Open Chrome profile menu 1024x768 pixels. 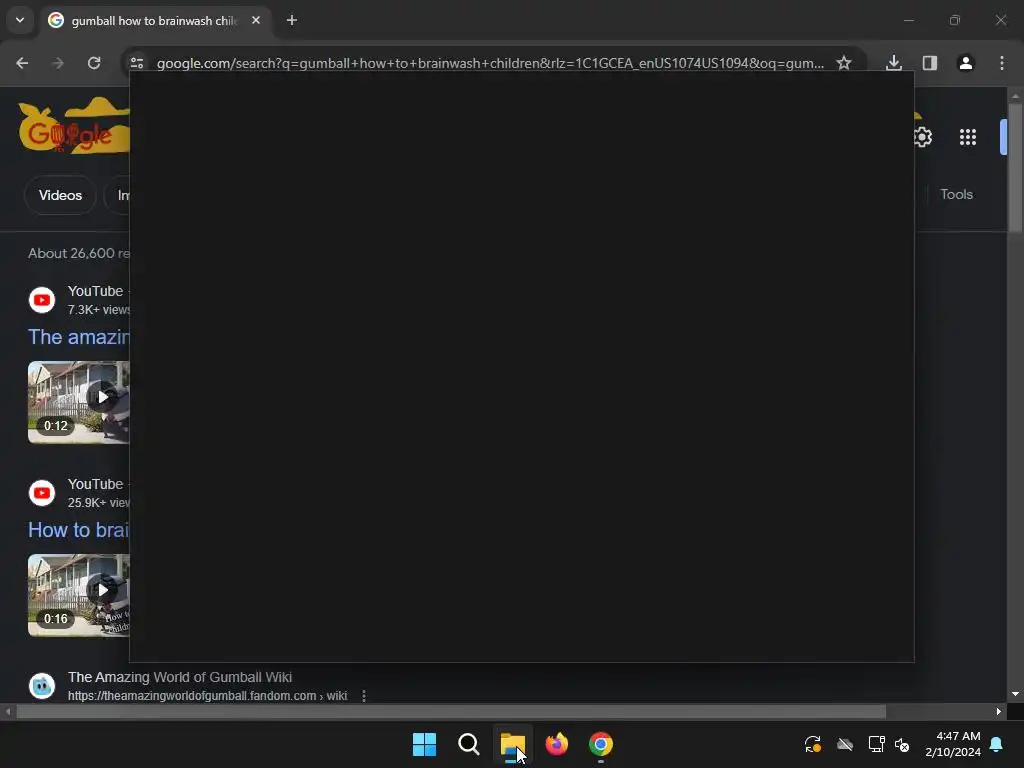(x=966, y=63)
